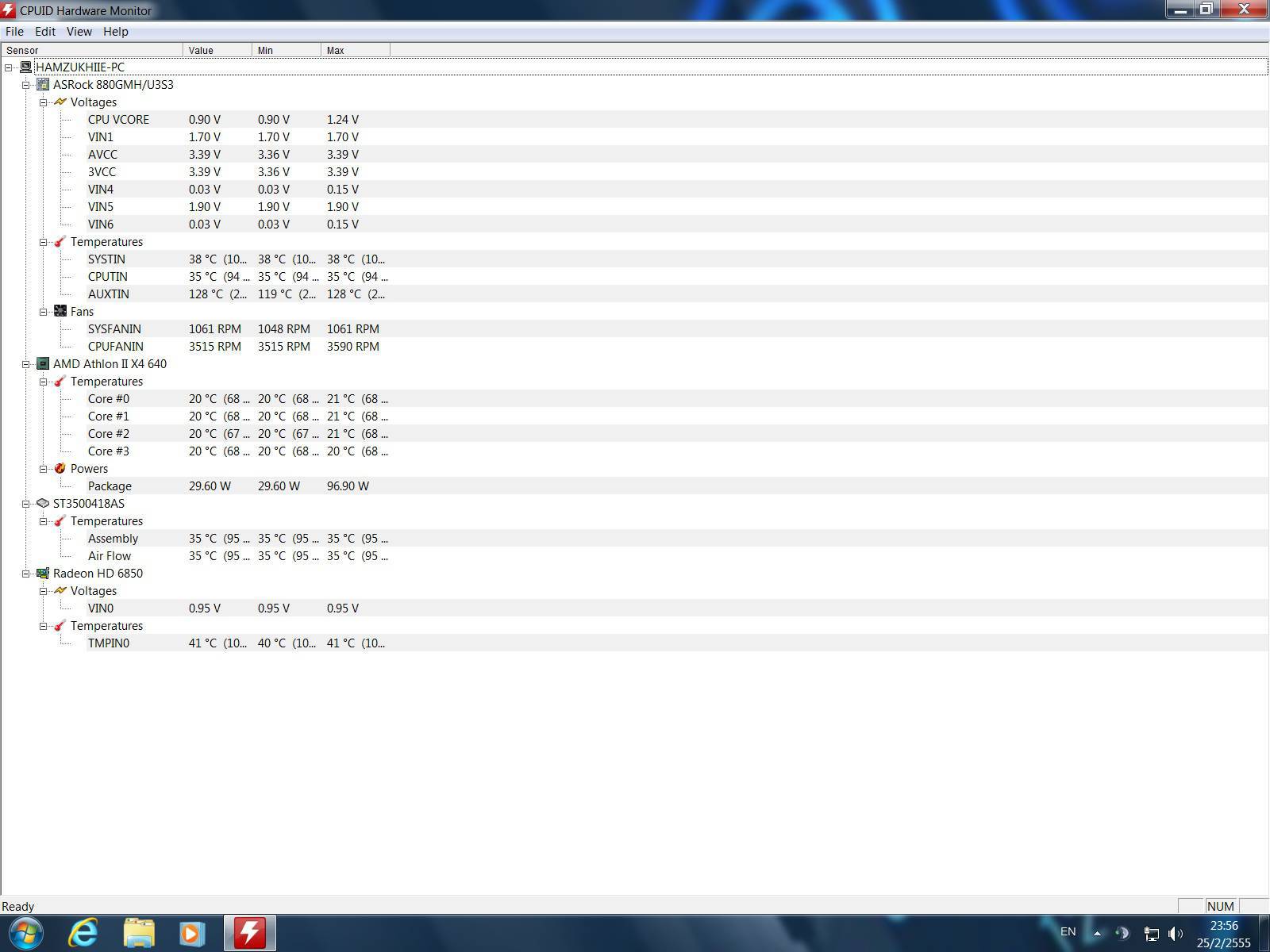
Task: Select the SYSFANIN fan row
Action: [634, 329]
